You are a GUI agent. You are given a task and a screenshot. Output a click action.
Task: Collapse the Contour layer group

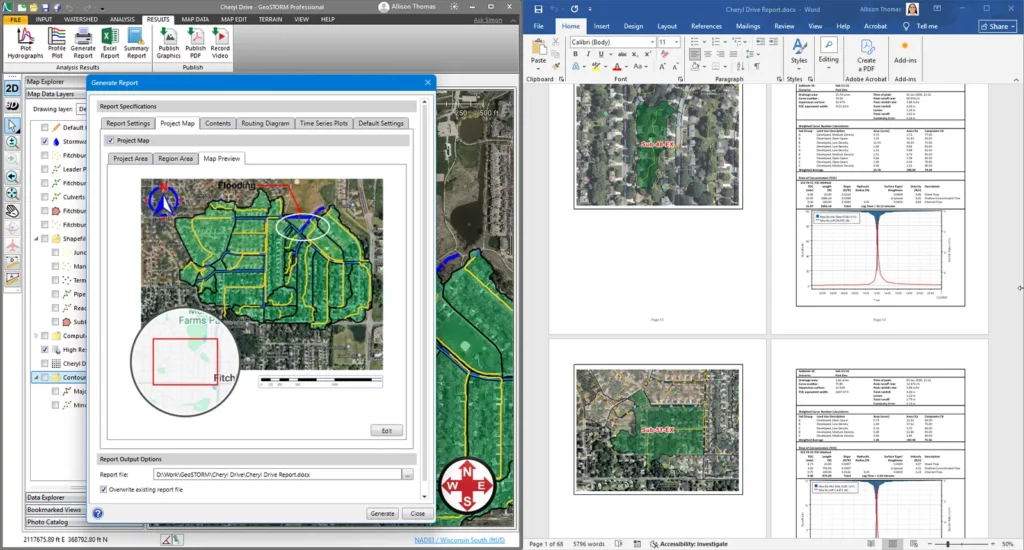tap(36, 378)
